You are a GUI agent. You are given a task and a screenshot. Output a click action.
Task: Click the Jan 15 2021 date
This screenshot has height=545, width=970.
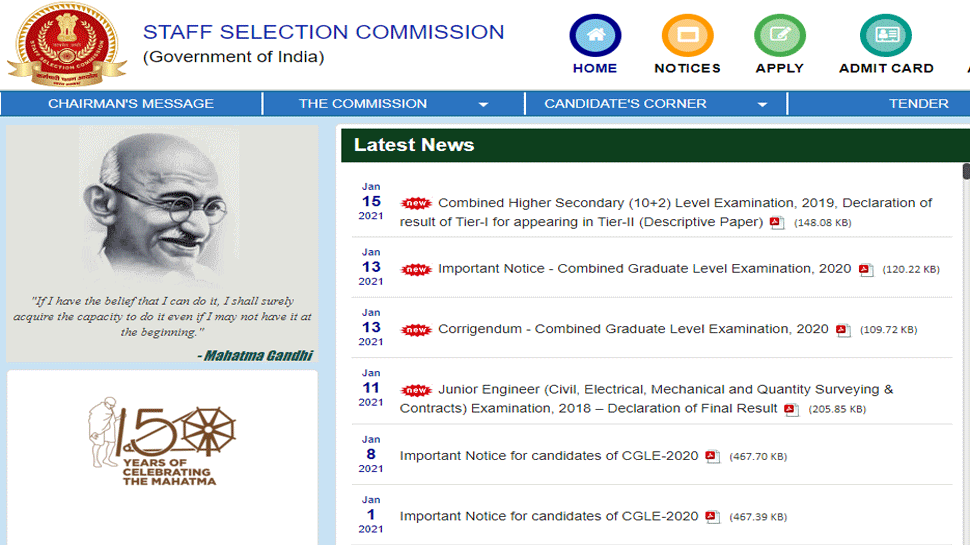click(x=371, y=201)
